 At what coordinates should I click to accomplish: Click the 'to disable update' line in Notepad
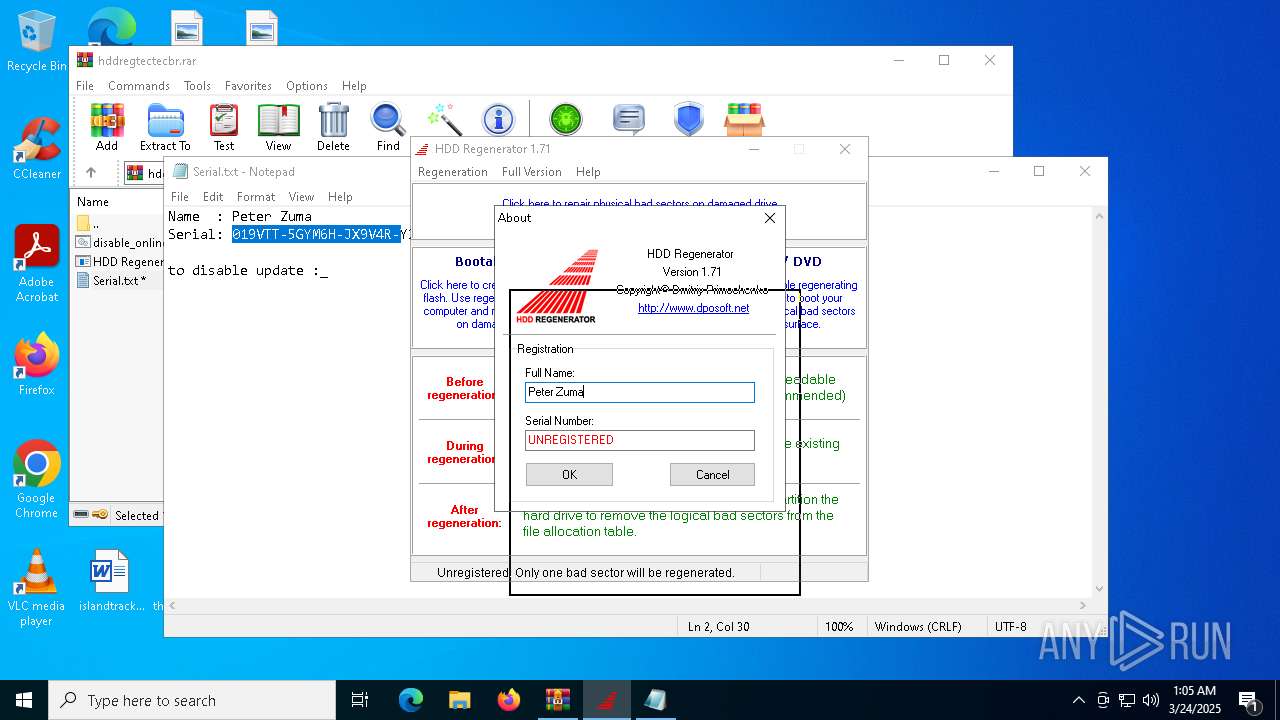[x=247, y=270]
